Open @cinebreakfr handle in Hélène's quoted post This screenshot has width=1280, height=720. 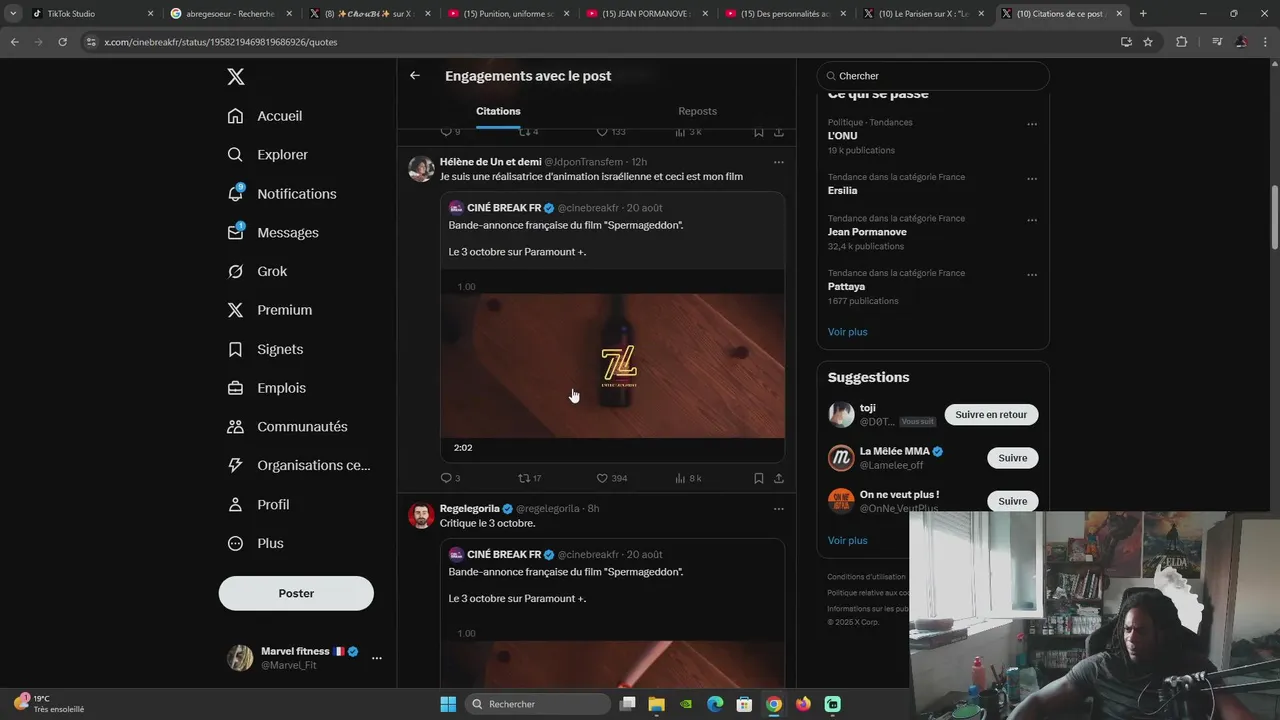pyautogui.click(x=588, y=208)
